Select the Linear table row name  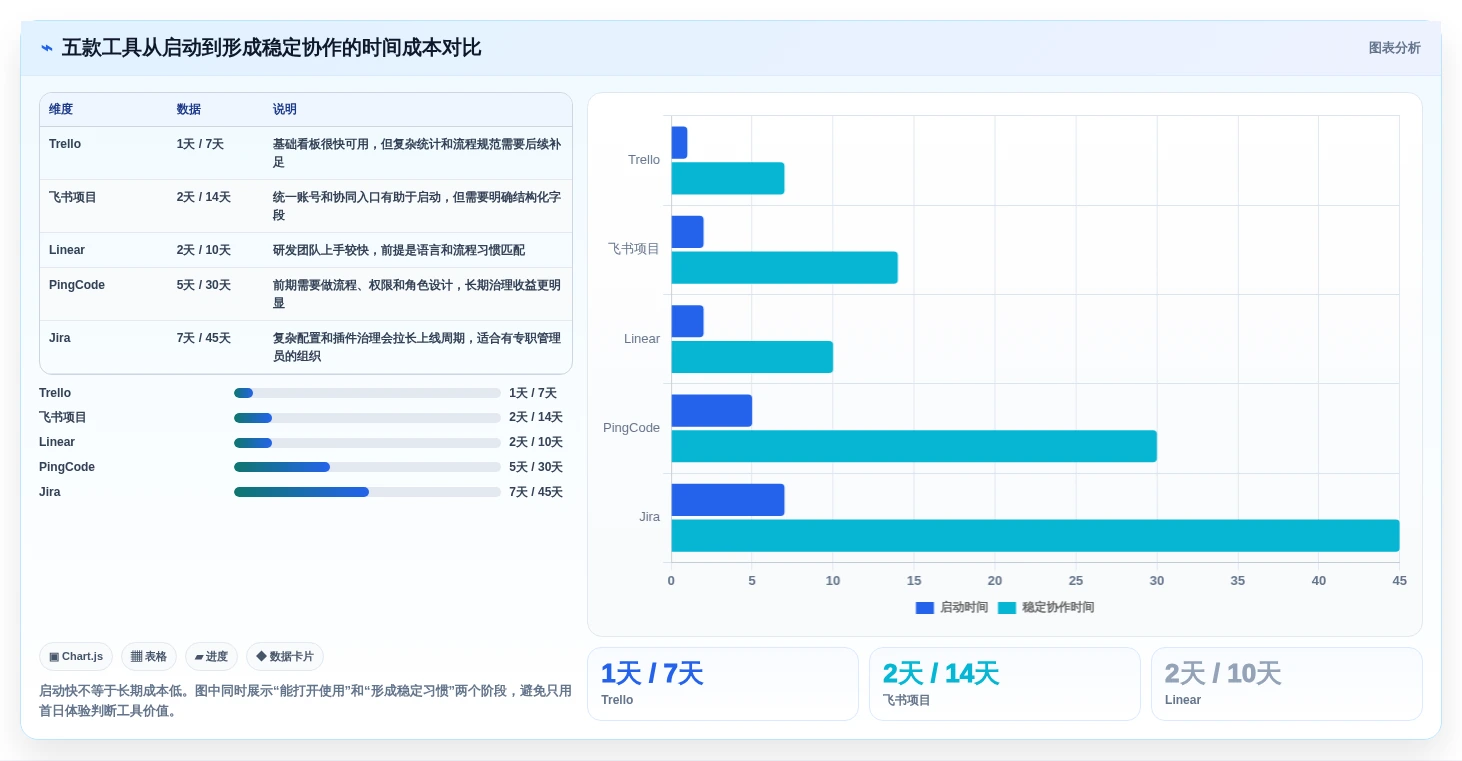67,250
